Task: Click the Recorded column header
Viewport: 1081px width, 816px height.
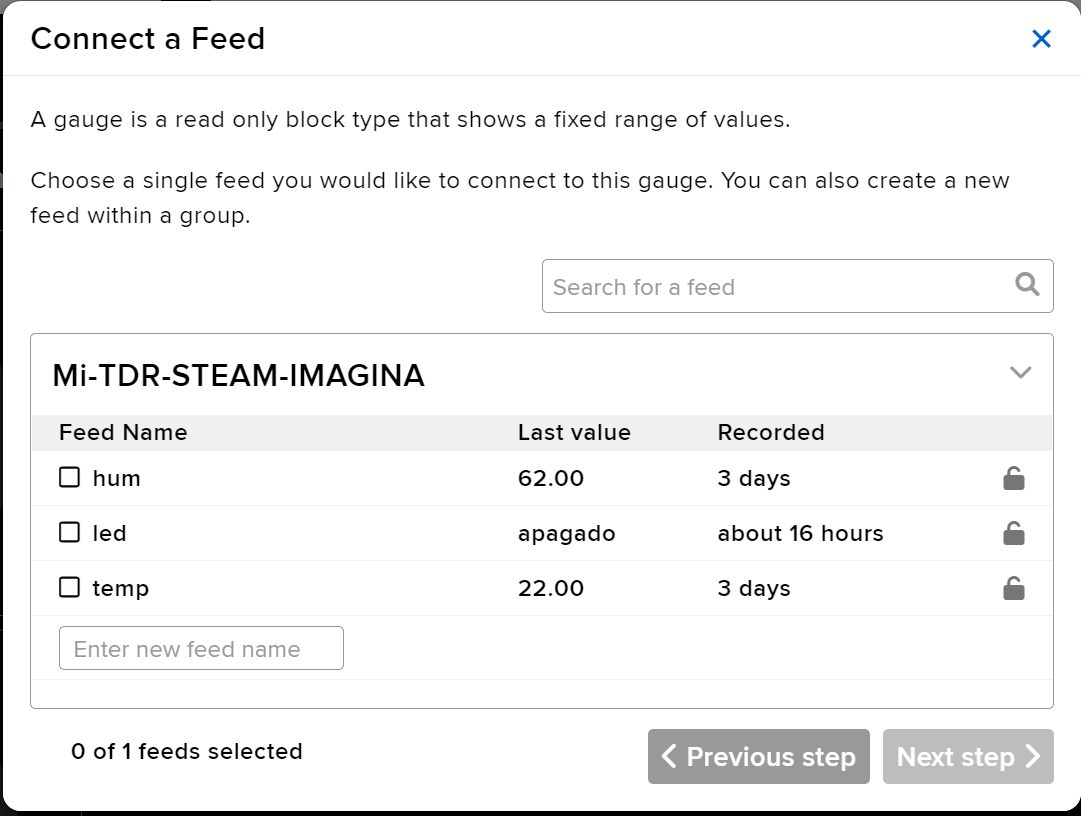Action: tap(771, 432)
